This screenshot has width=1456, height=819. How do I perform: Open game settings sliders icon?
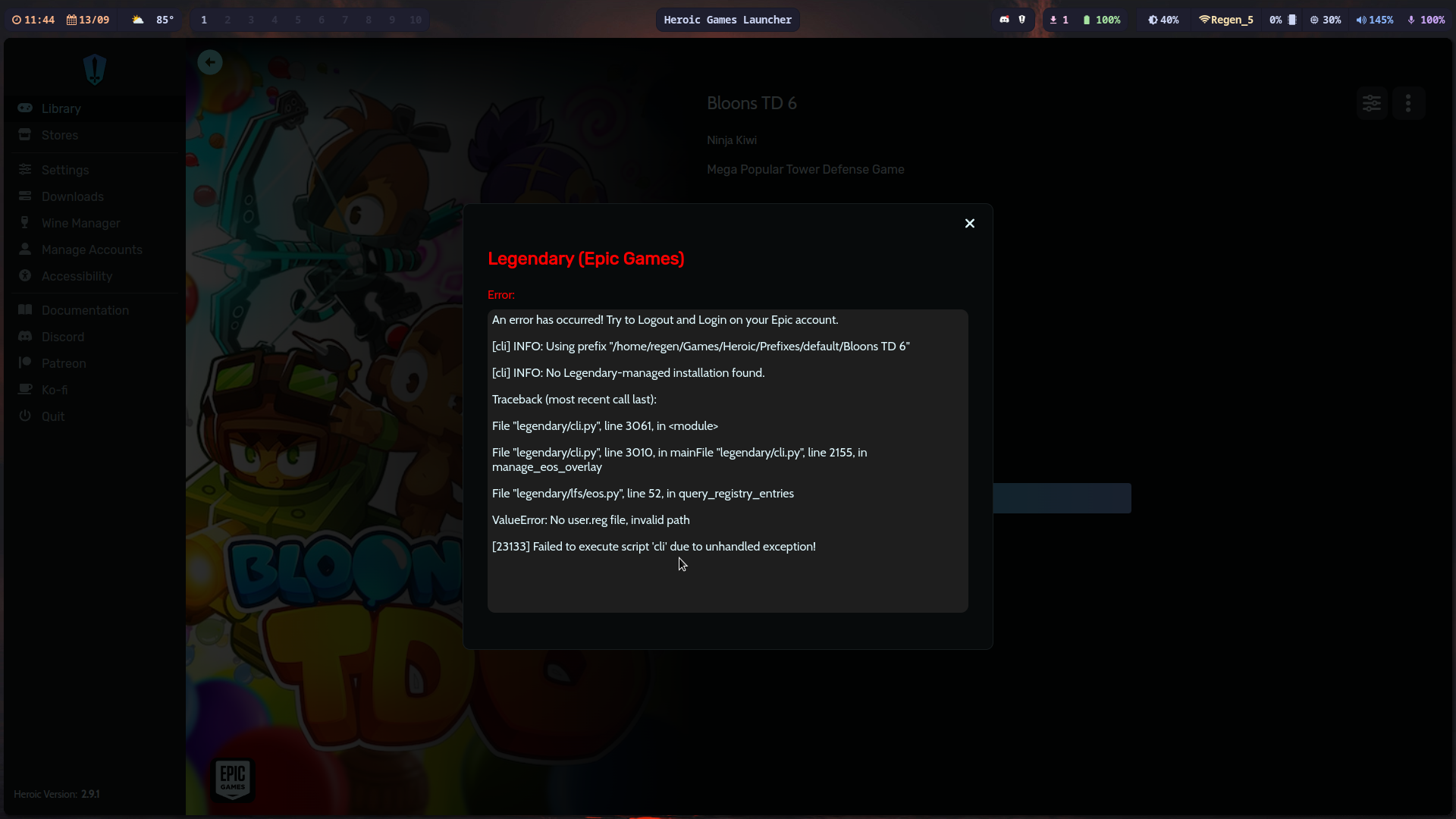point(1372,103)
